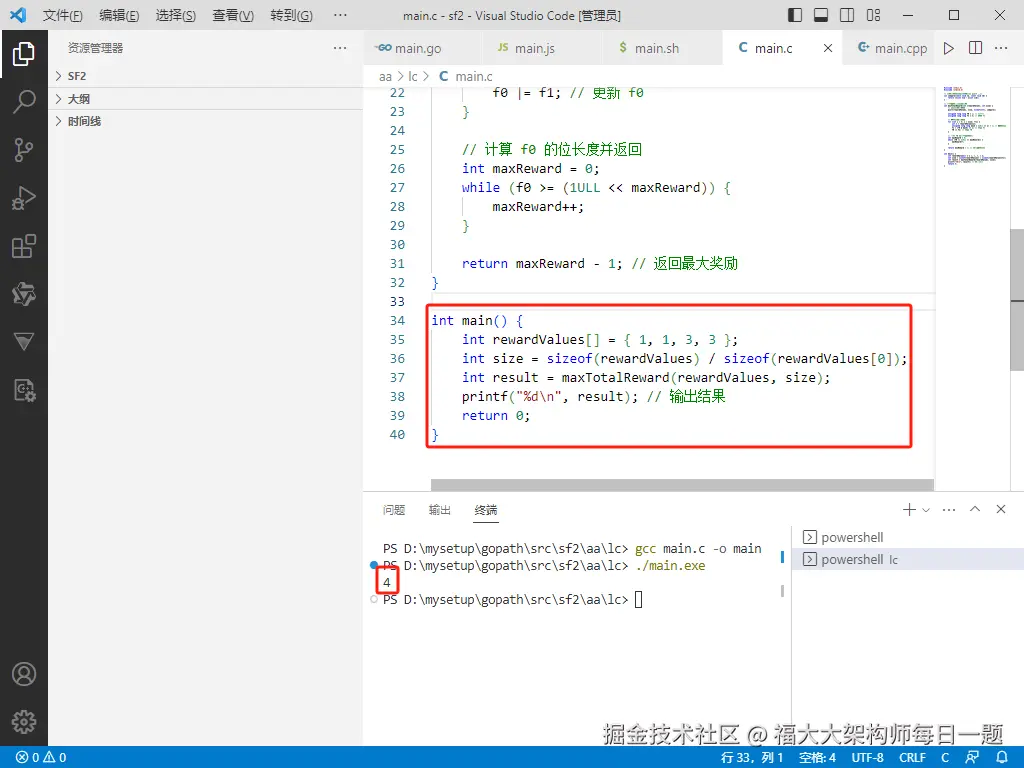Open the 编辑(E) menu
Viewport: 1024px width, 768px height.
[120, 15]
